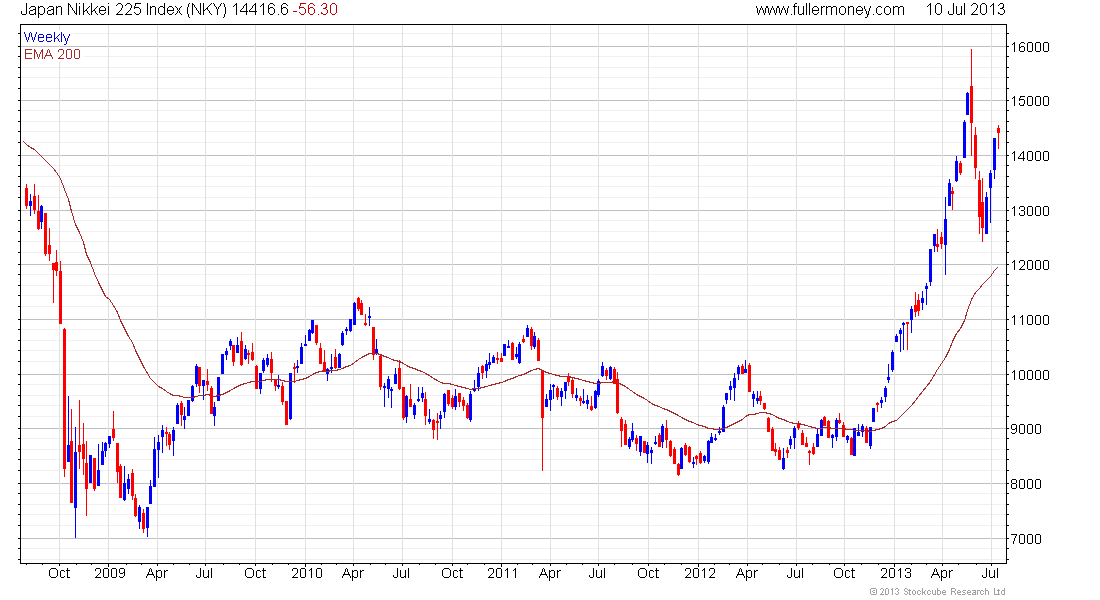Click the red 'EMA 200' legend label

(52, 54)
